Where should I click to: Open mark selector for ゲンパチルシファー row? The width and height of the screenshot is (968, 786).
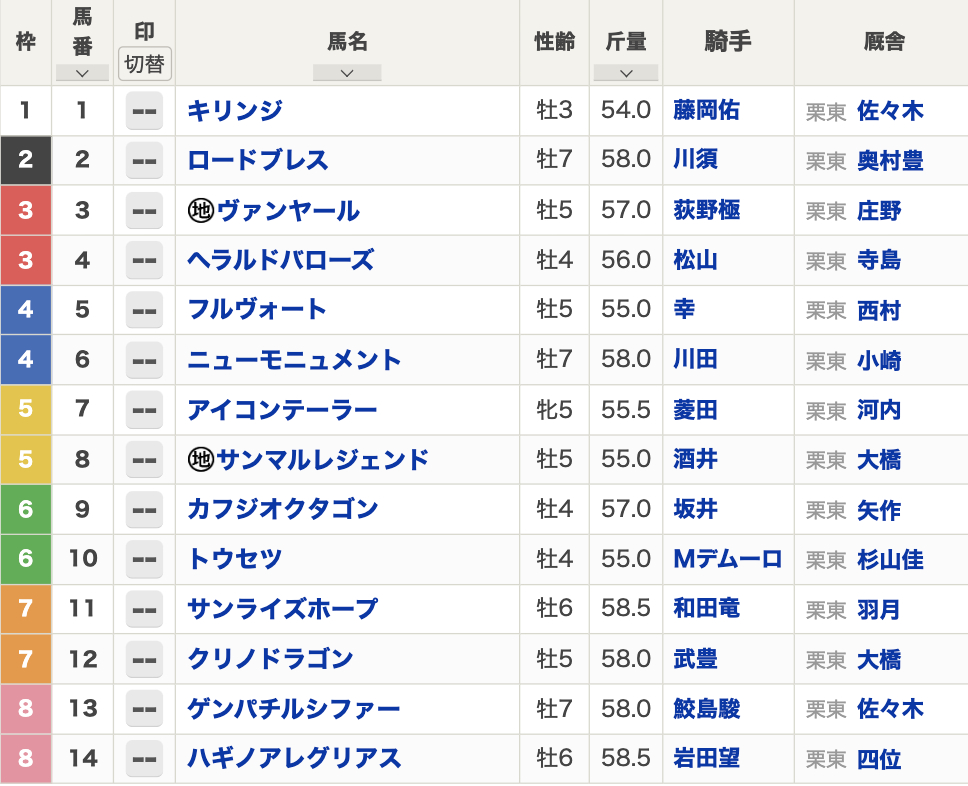pos(144,709)
